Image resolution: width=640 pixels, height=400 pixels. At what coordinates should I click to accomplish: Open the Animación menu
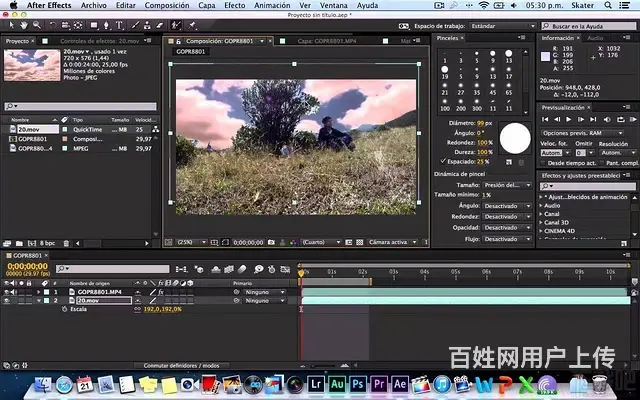click(x=272, y=5)
